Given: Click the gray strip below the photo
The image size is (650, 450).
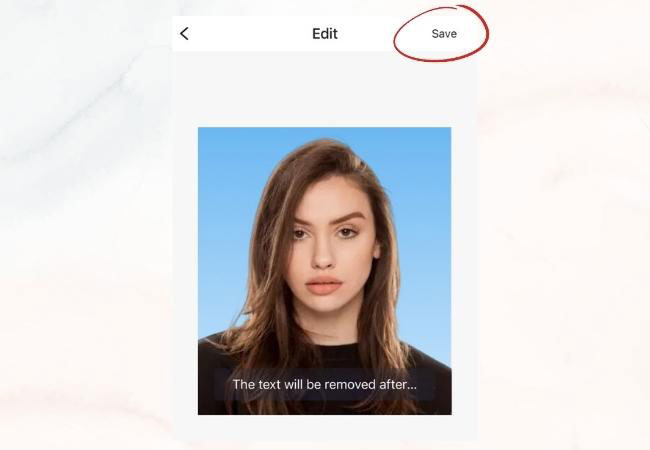Looking at the screenshot, I should pos(325,427).
